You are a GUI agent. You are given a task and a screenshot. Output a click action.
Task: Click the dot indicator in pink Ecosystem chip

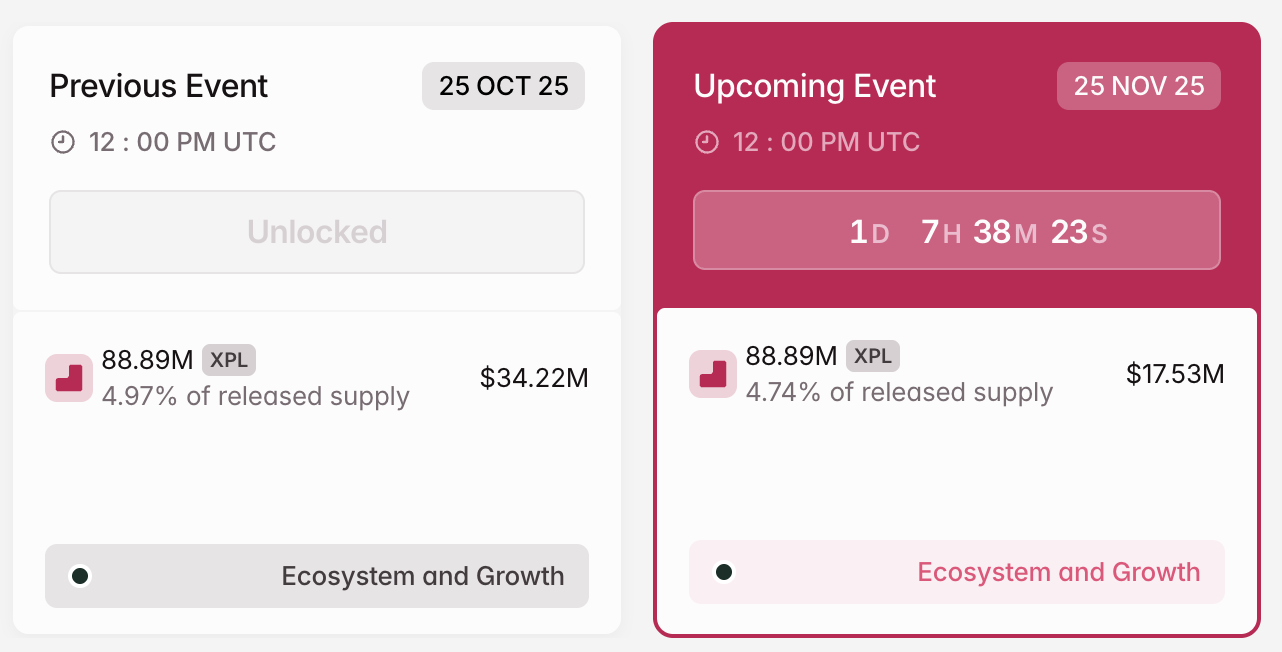point(723,572)
